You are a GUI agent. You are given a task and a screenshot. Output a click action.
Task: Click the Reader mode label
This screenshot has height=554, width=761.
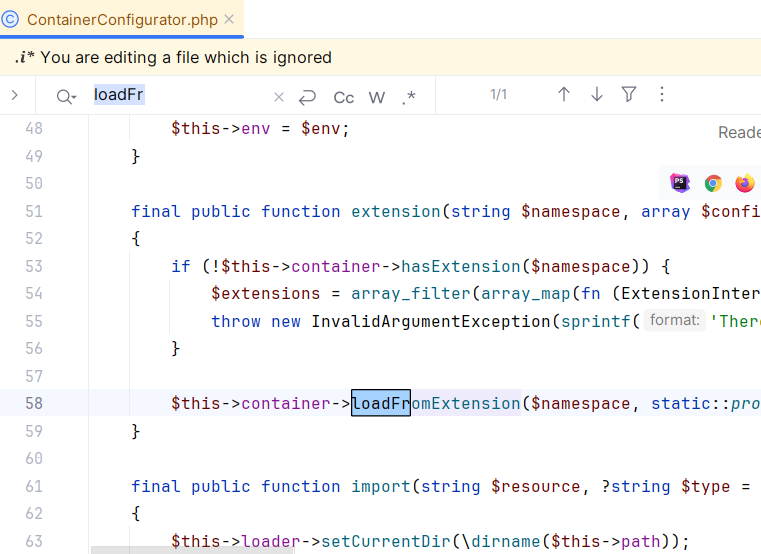[738, 133]
